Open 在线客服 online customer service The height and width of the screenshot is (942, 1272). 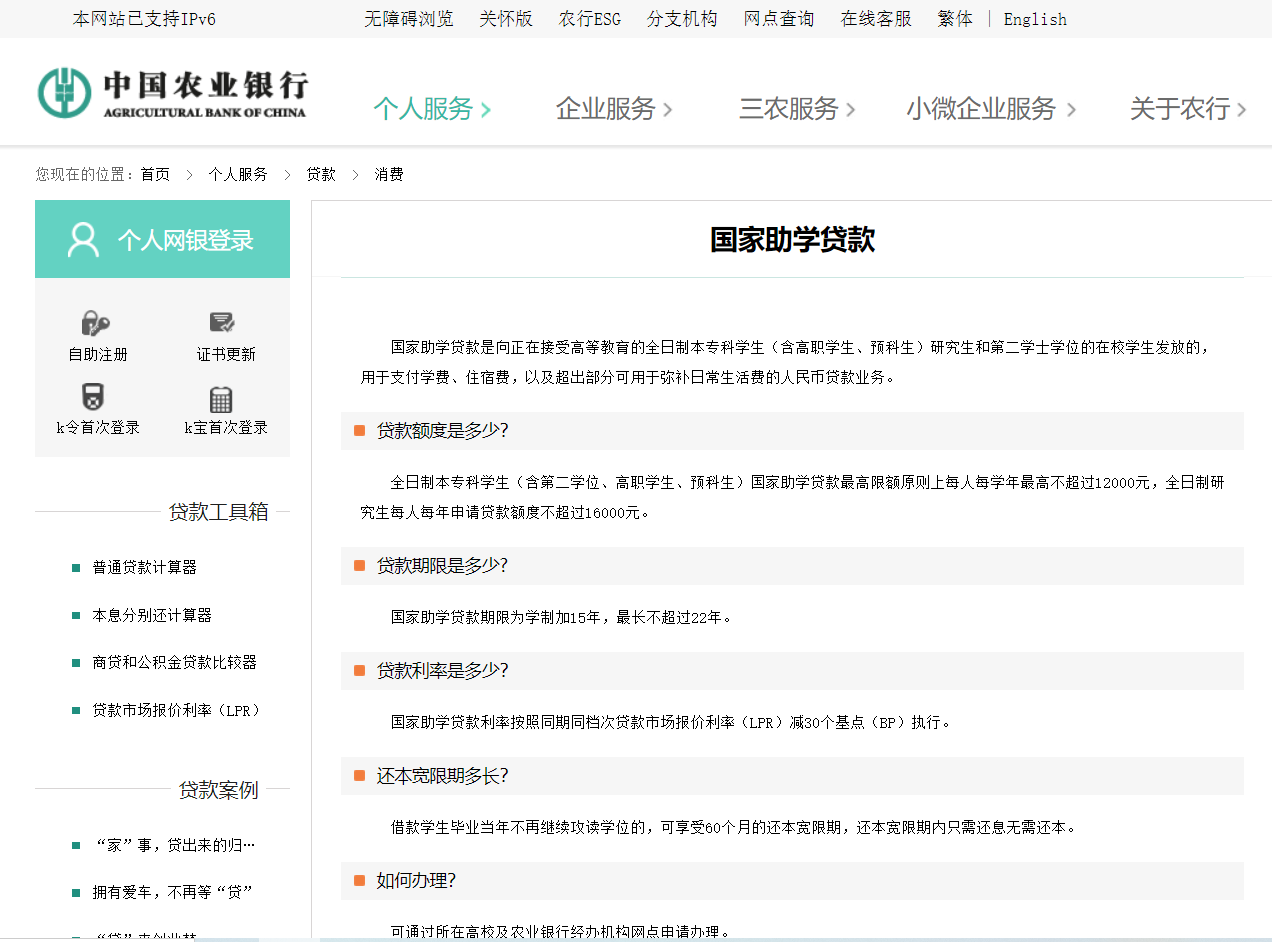click(876, 19)
